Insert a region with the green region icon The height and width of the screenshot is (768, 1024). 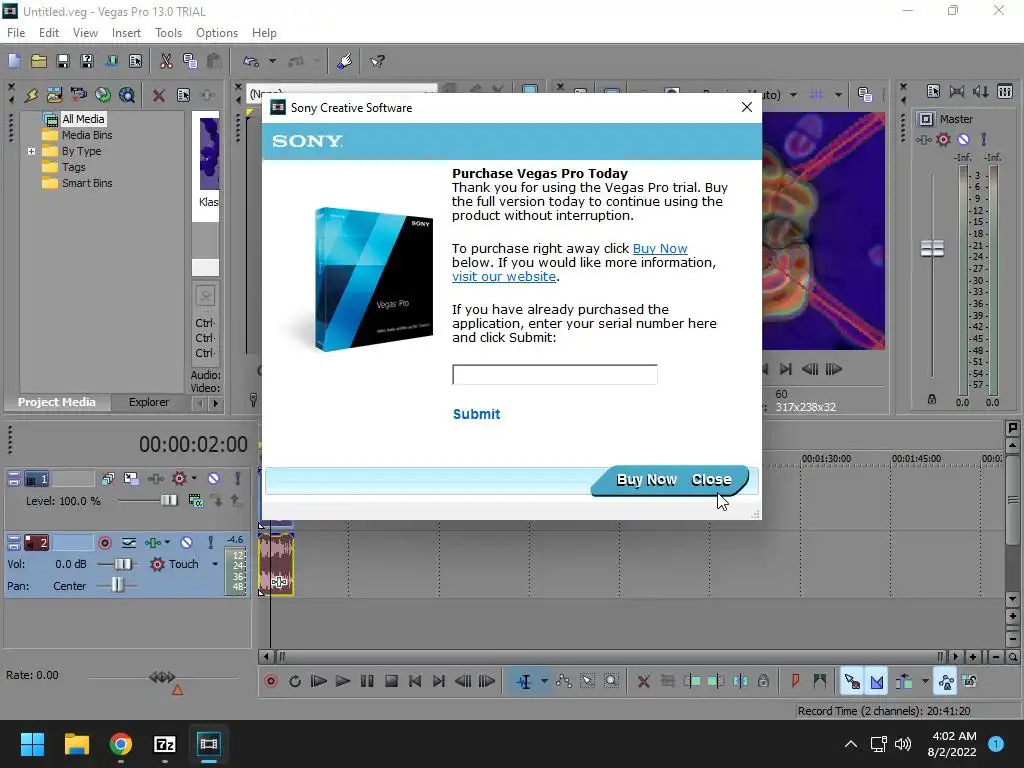[820, 682]
